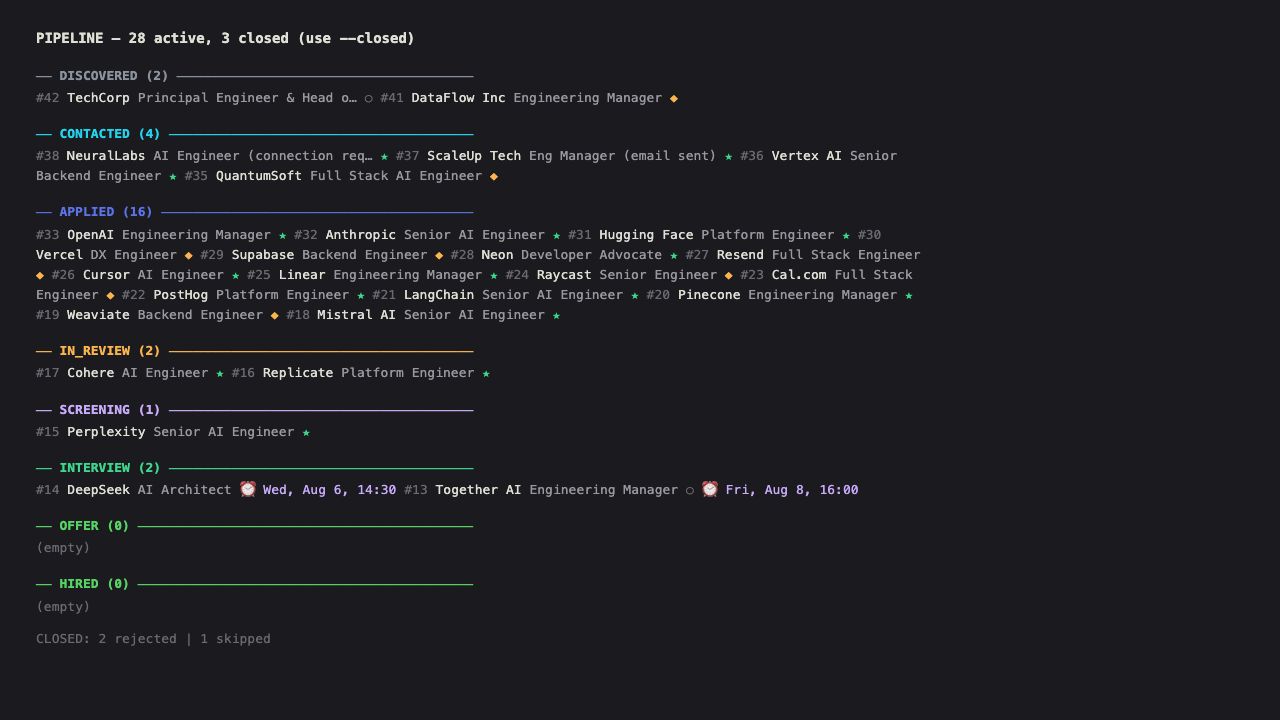This screenshot has width=1280, height=720.
Task: Select the DeepSeek company name
Action: (x=98, y=490)
